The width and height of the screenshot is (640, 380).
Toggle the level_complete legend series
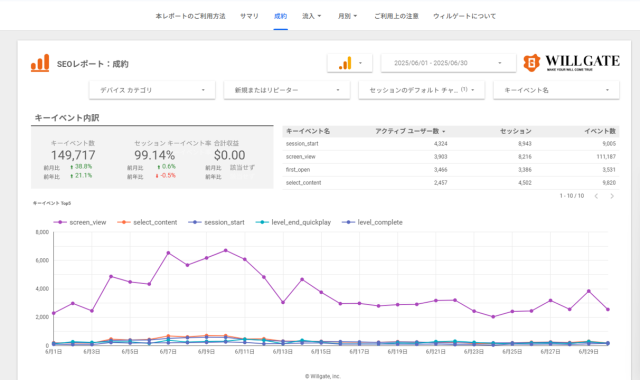372,222
